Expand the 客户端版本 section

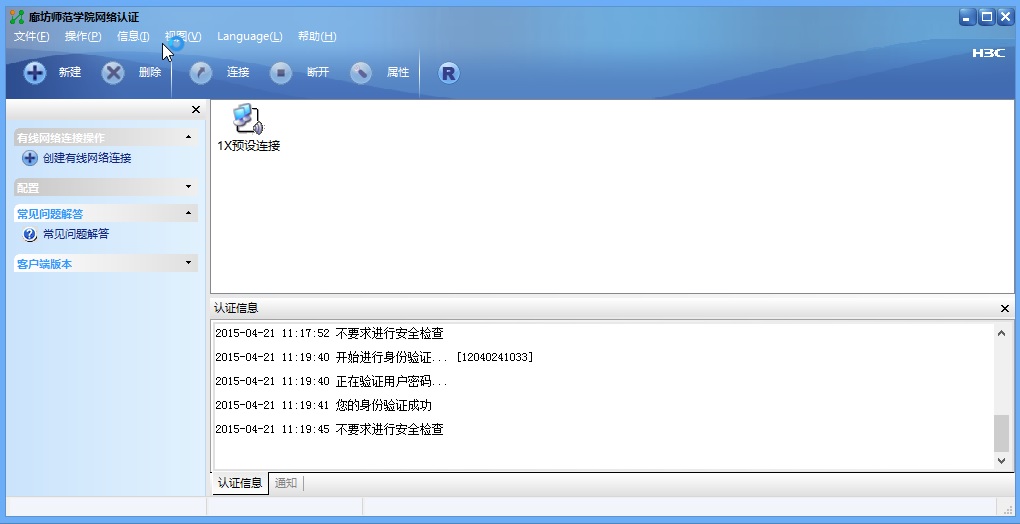coord(189,263)
